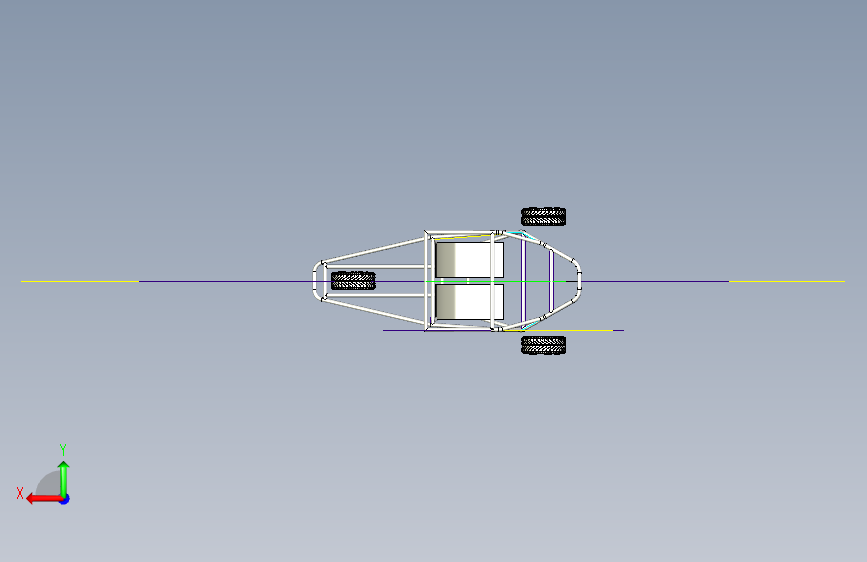Select the single tire inside the tapered frame
The height and width of the screenshot is (562, 867).
353,280
